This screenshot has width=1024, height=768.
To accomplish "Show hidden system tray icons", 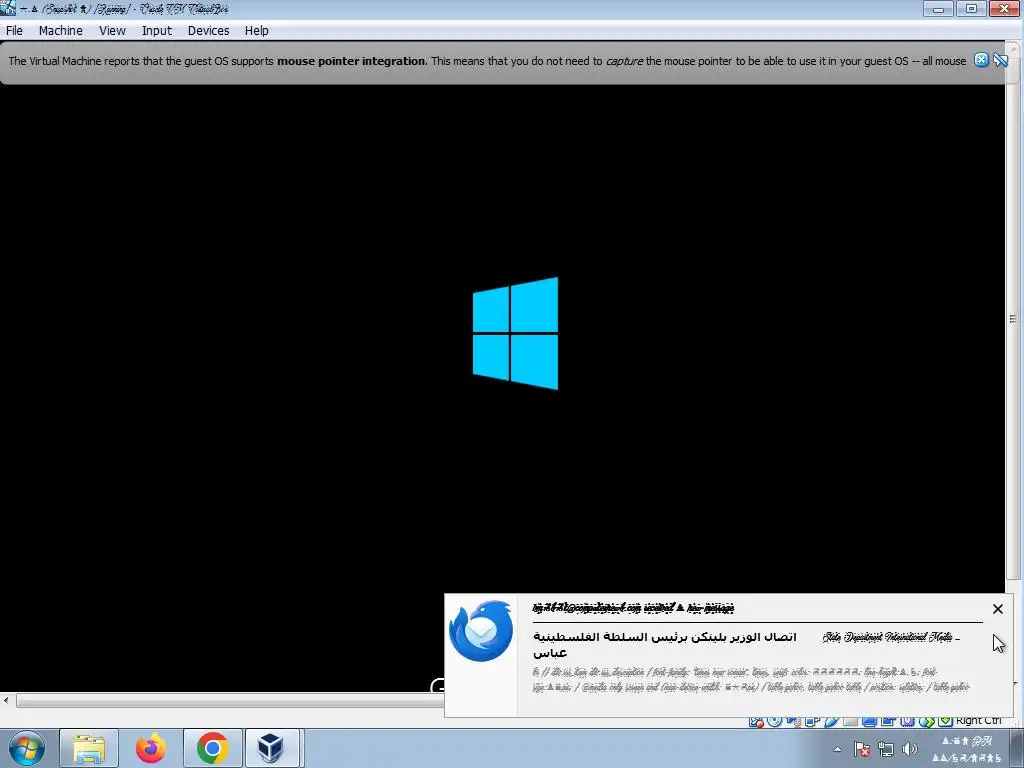I will click(x=837, y=749).
